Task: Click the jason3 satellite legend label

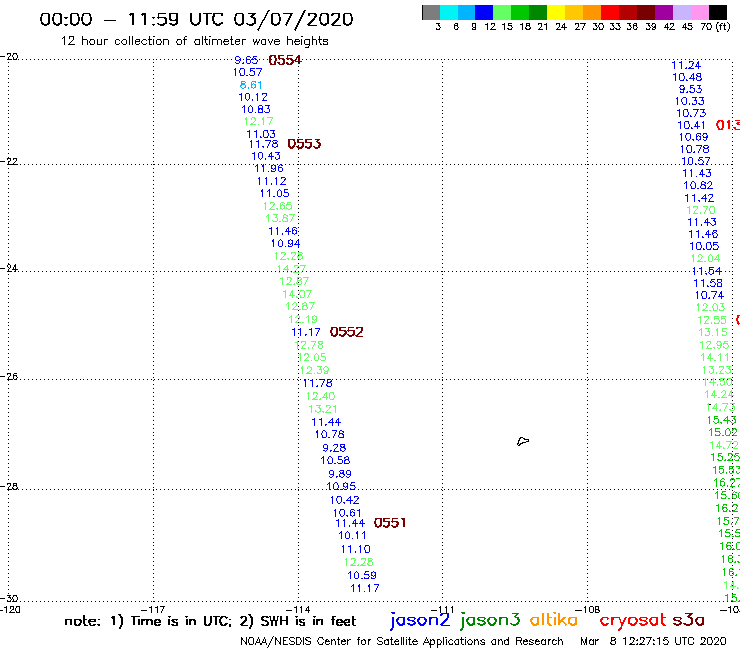Action: [490, 620]
